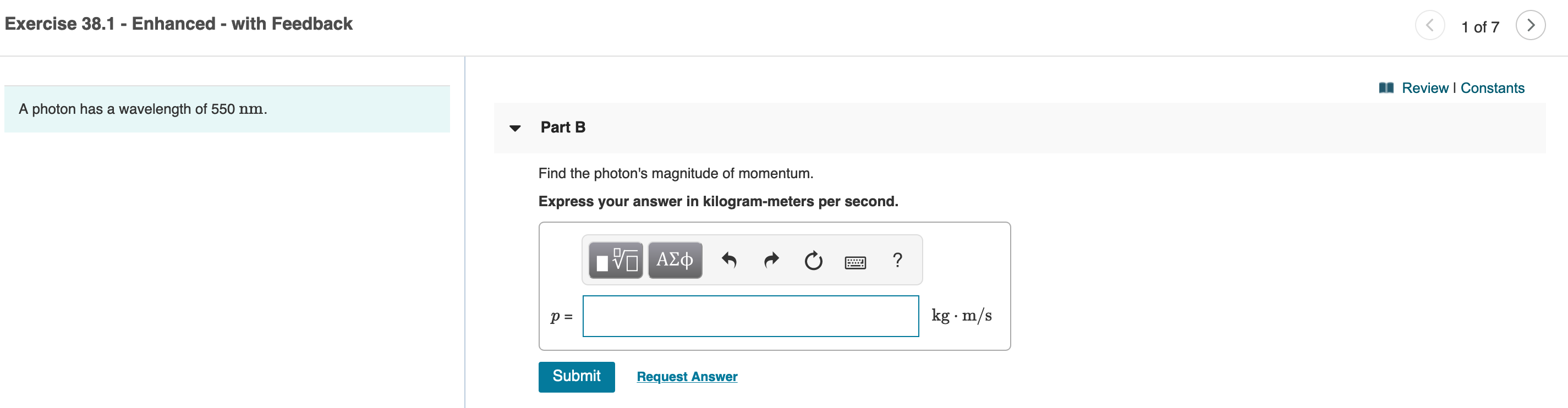Click the Exercise 38.1 title
The image size is (1568, 408).
coord(178,24)
